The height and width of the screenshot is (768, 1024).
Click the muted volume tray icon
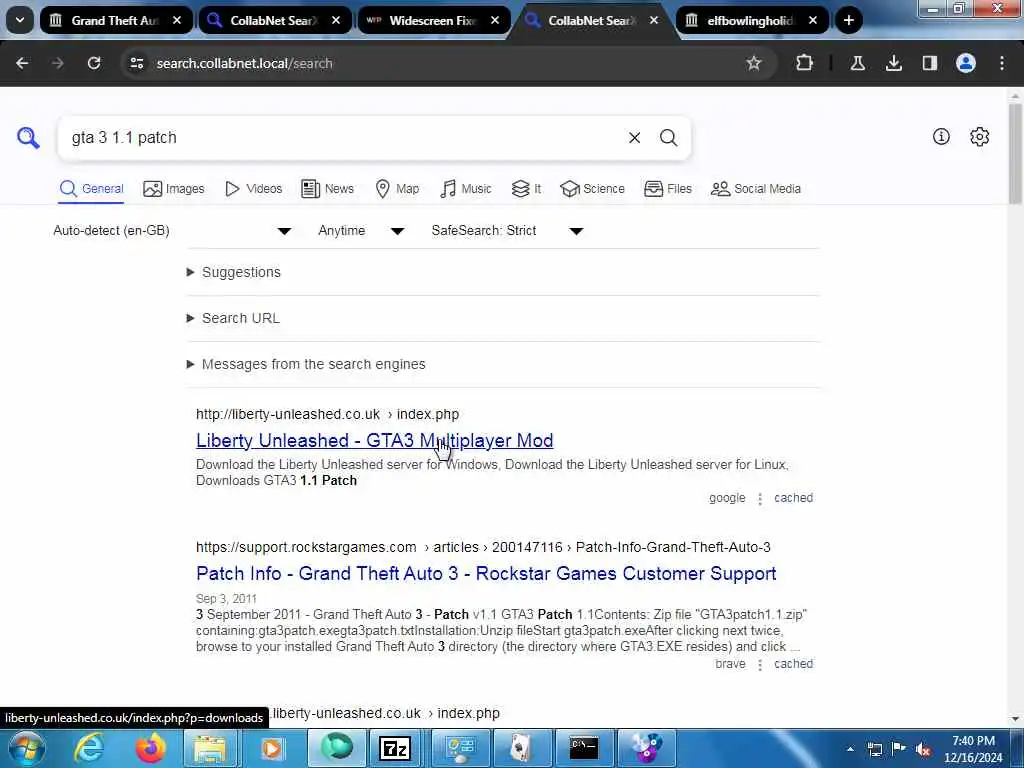coord(923,749)
